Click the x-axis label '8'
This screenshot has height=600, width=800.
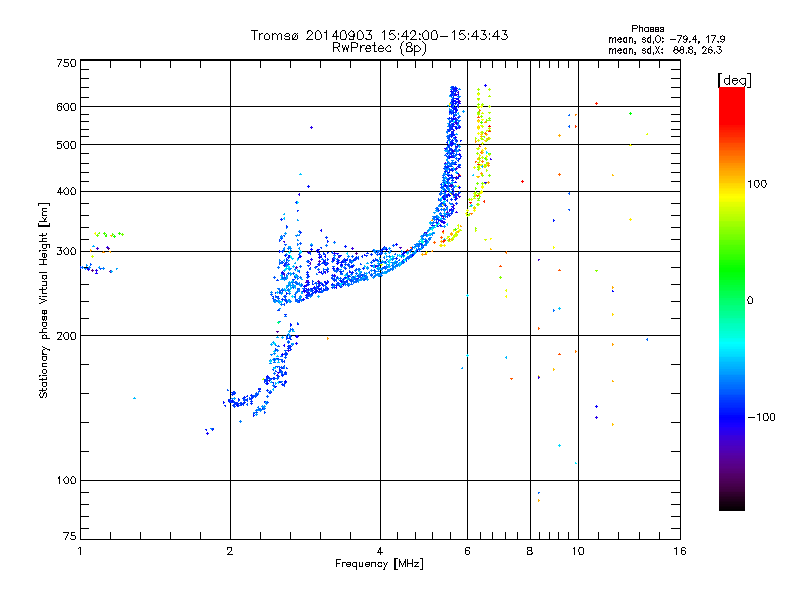530,551
